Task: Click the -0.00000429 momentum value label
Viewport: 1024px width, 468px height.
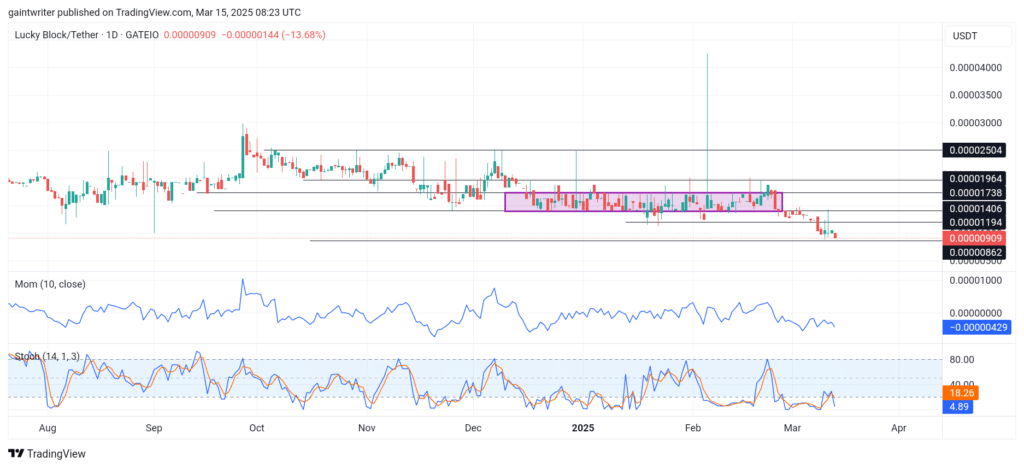Action: pos(978,326)
